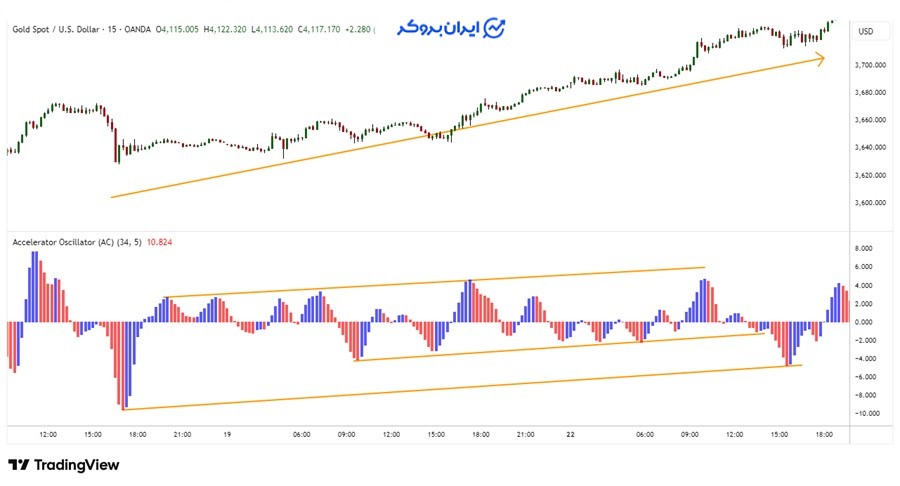Select the lowest orange trend line on oscillator

point(460,387)
